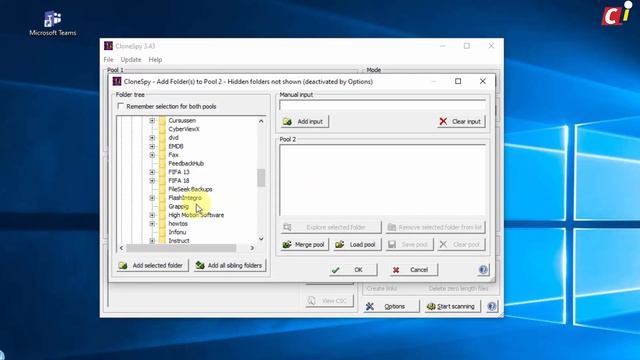Open Microsoft Teams desktop shortcut
640x360 pixels.
[53, 24]
